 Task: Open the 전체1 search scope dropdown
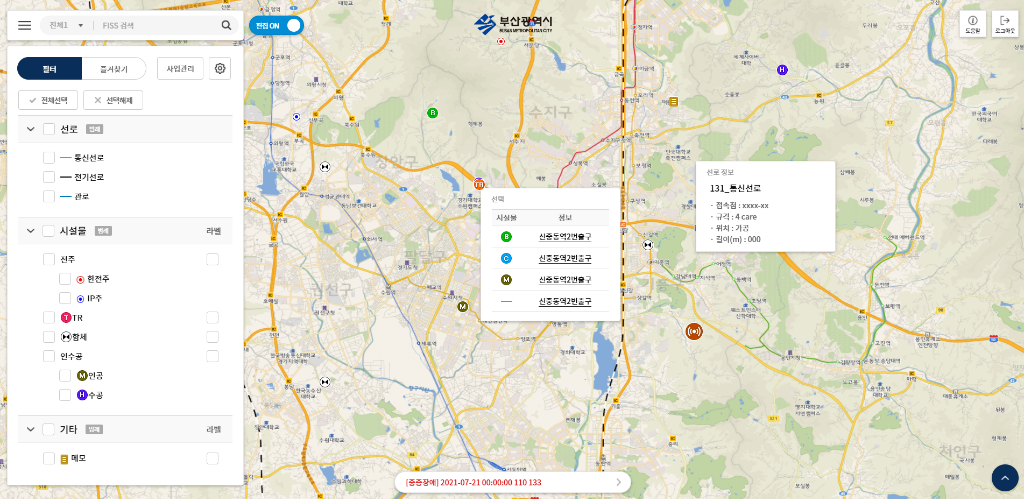(62, 25)
